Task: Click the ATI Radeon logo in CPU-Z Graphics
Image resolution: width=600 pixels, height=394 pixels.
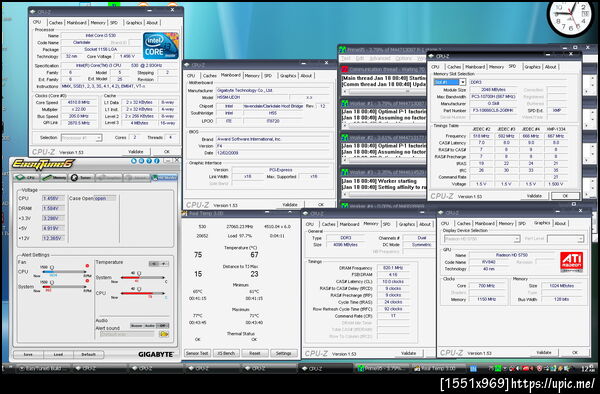Action: coord(572,261)
